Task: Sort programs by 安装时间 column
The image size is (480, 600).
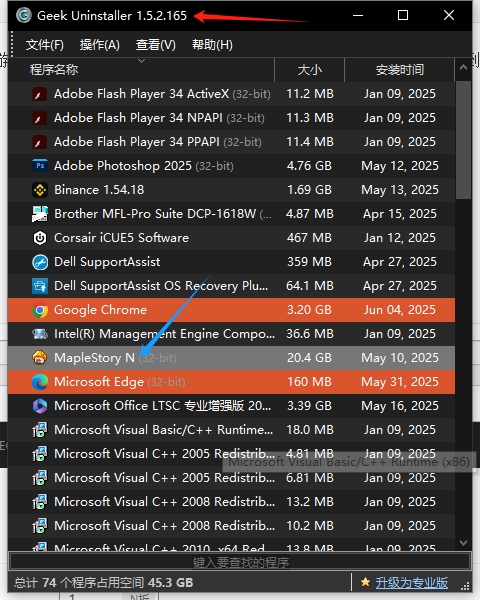Action: pos(400,70)
